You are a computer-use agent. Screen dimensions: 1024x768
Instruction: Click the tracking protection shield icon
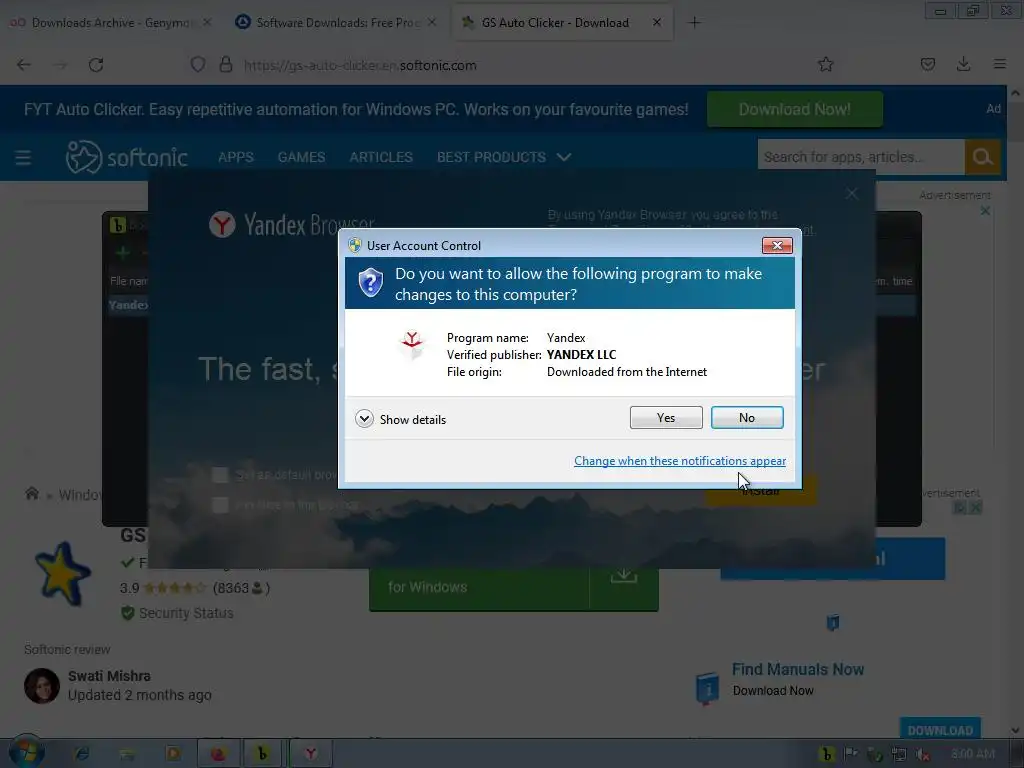click(198, 65)
